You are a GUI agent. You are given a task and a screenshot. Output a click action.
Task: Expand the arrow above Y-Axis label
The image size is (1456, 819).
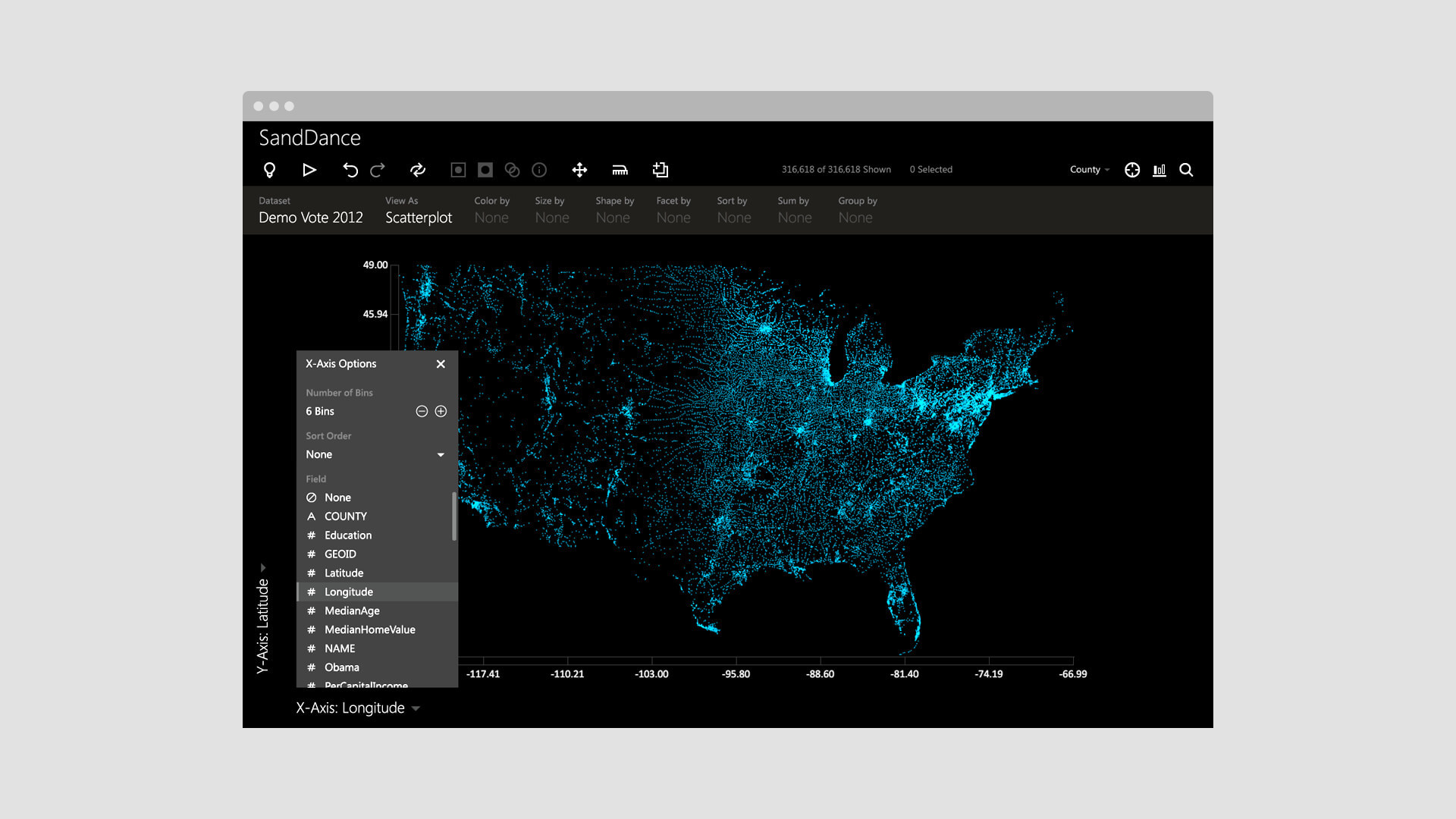263,567
